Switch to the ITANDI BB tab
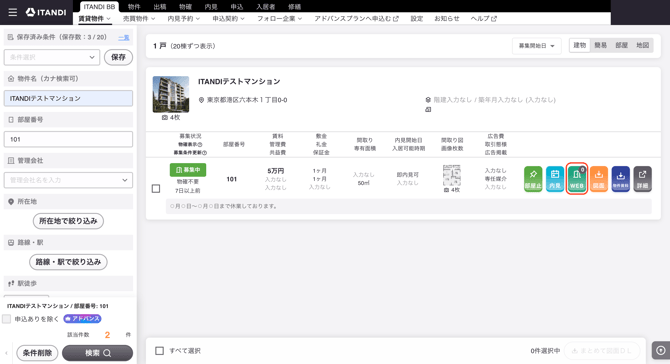Image resolution: width=670 pixels, height=364 pixels. tap(99, 7)
